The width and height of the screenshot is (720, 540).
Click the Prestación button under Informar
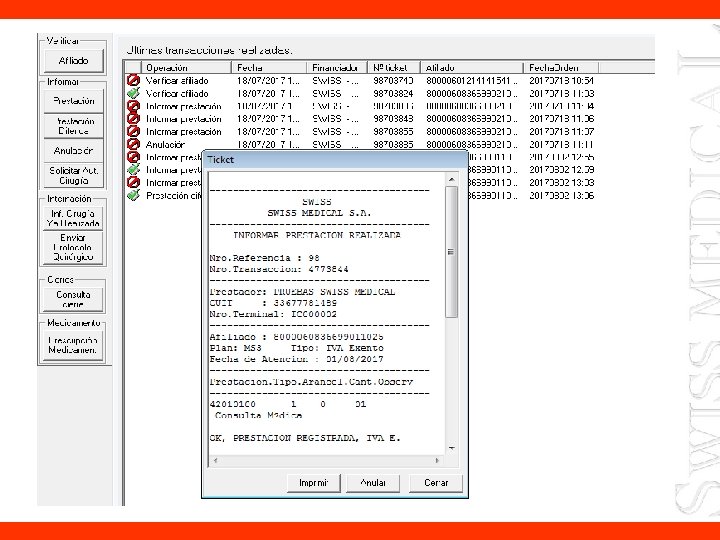[73, 101]
